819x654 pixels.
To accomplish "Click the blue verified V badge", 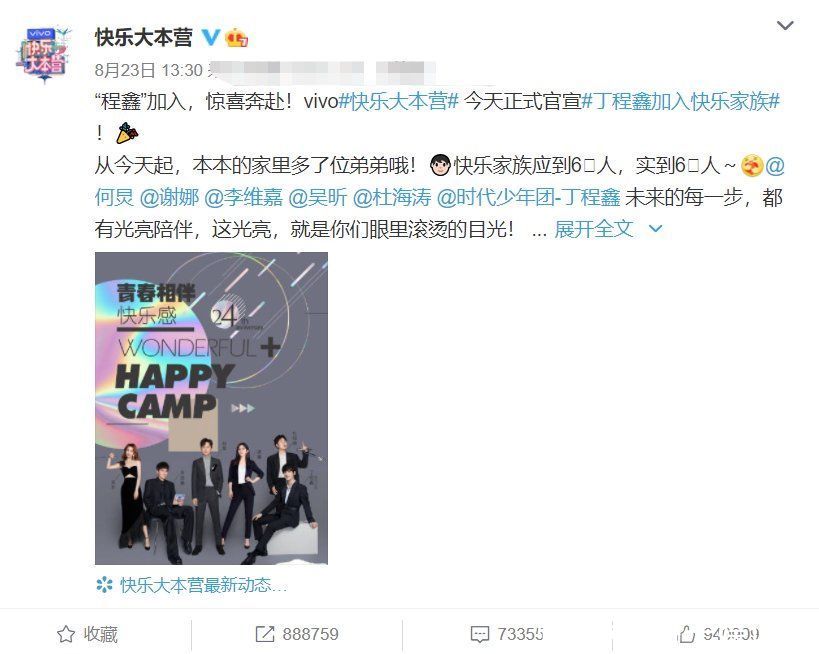I will [210, 37].
